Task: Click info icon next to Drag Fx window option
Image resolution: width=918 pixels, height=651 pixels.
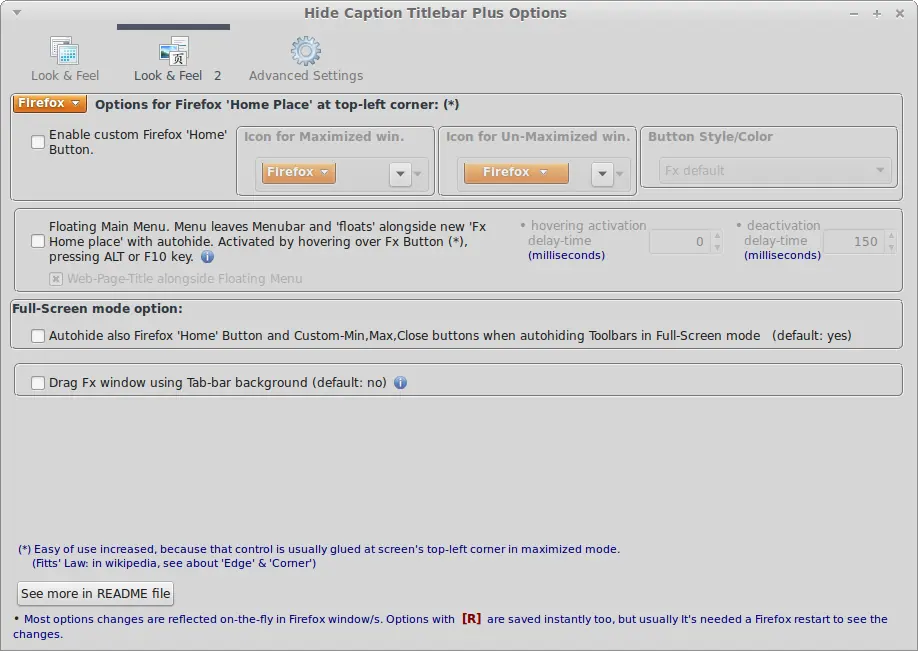Action: pyautogui.click(x=400, y=383)
